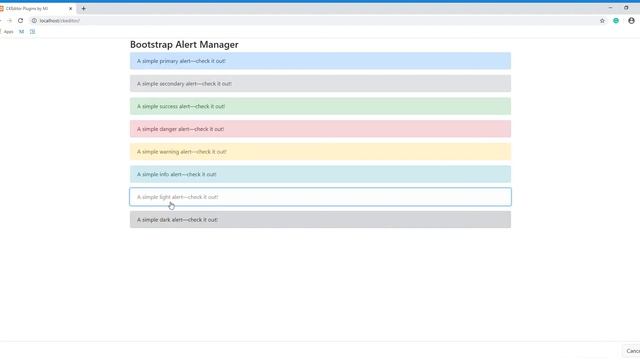Image resolution: width=640 pixels, height=360 pixels.
Task: Minimize the browser window
Action: tap(610, 8)
